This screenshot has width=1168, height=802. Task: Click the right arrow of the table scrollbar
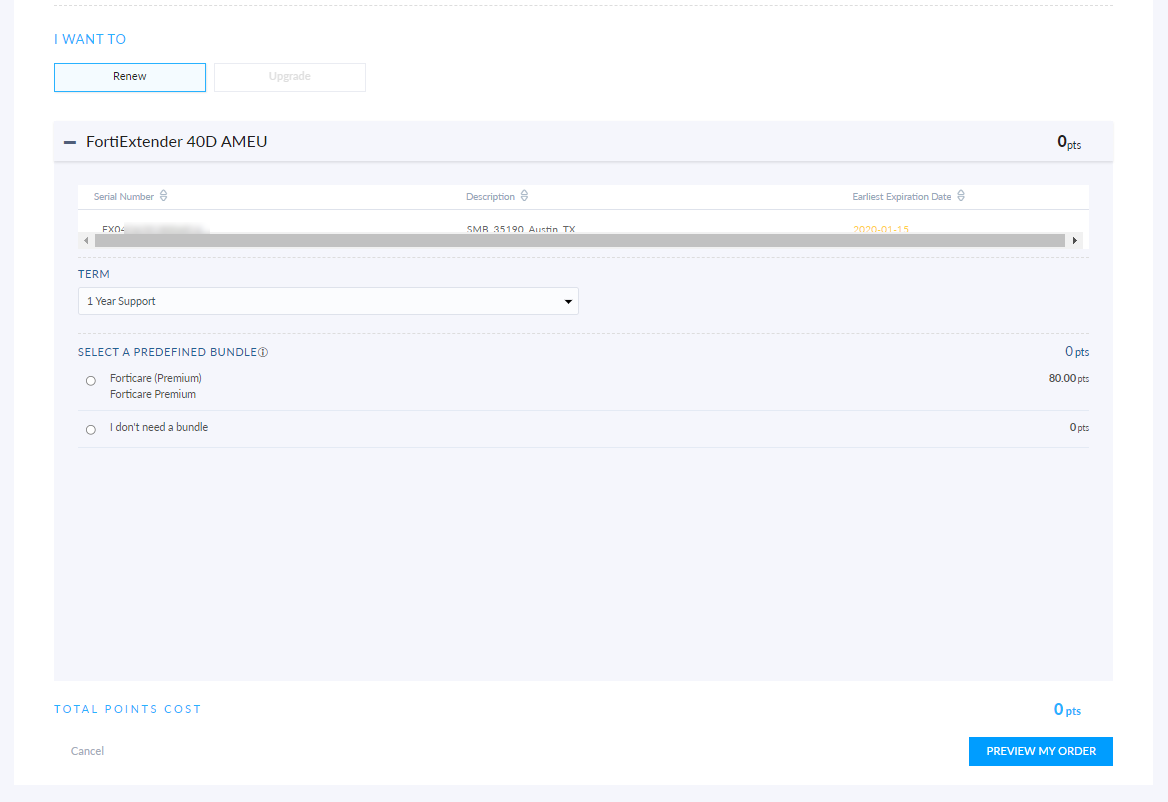click(1075, 240)
